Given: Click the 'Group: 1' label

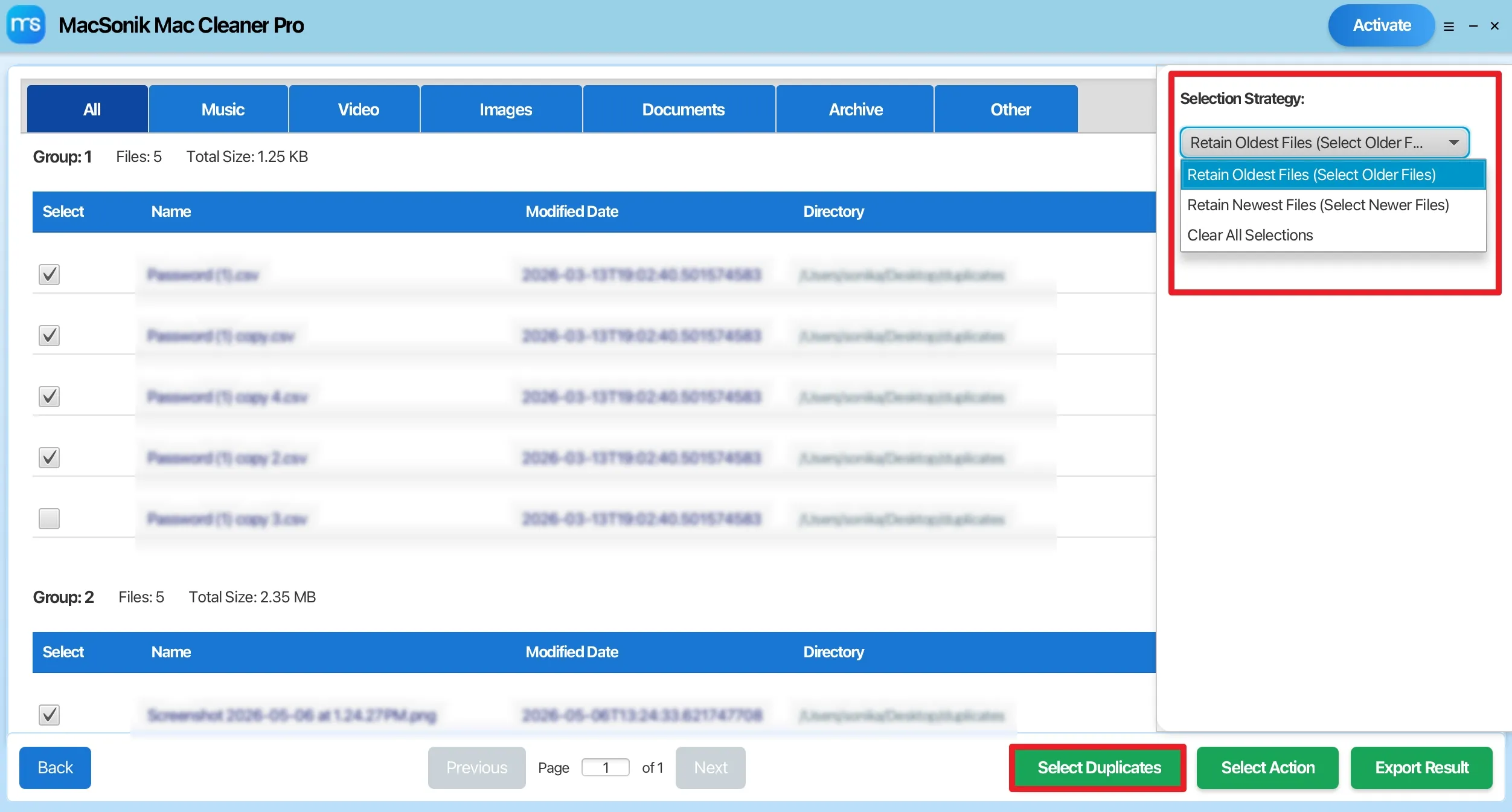Looking at the screenshot, I should pyautogui.click(x=62, y=156).
